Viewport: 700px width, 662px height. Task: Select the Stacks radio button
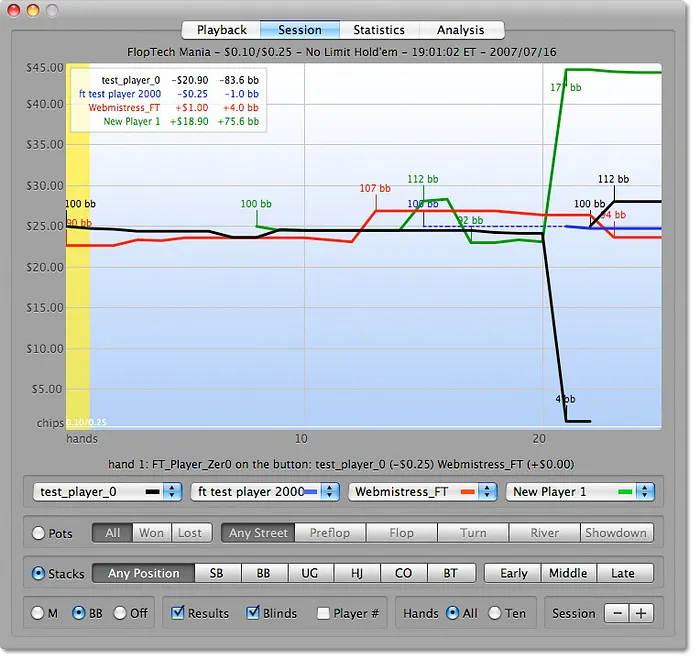38,574
